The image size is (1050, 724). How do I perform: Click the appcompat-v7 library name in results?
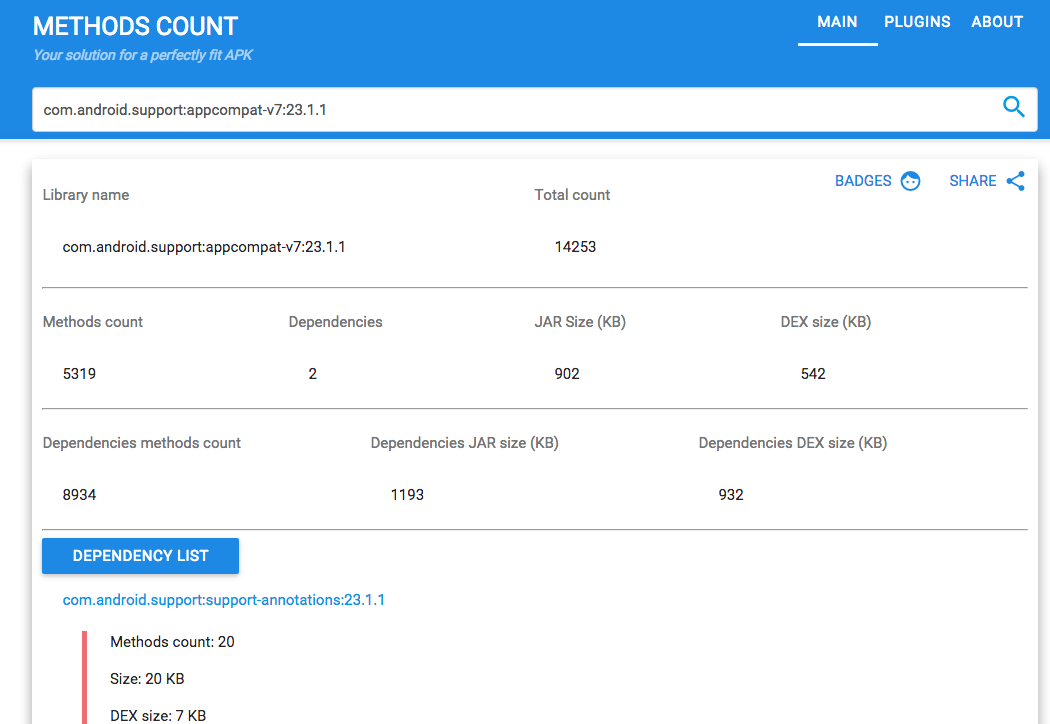click(x=204, y=247)
